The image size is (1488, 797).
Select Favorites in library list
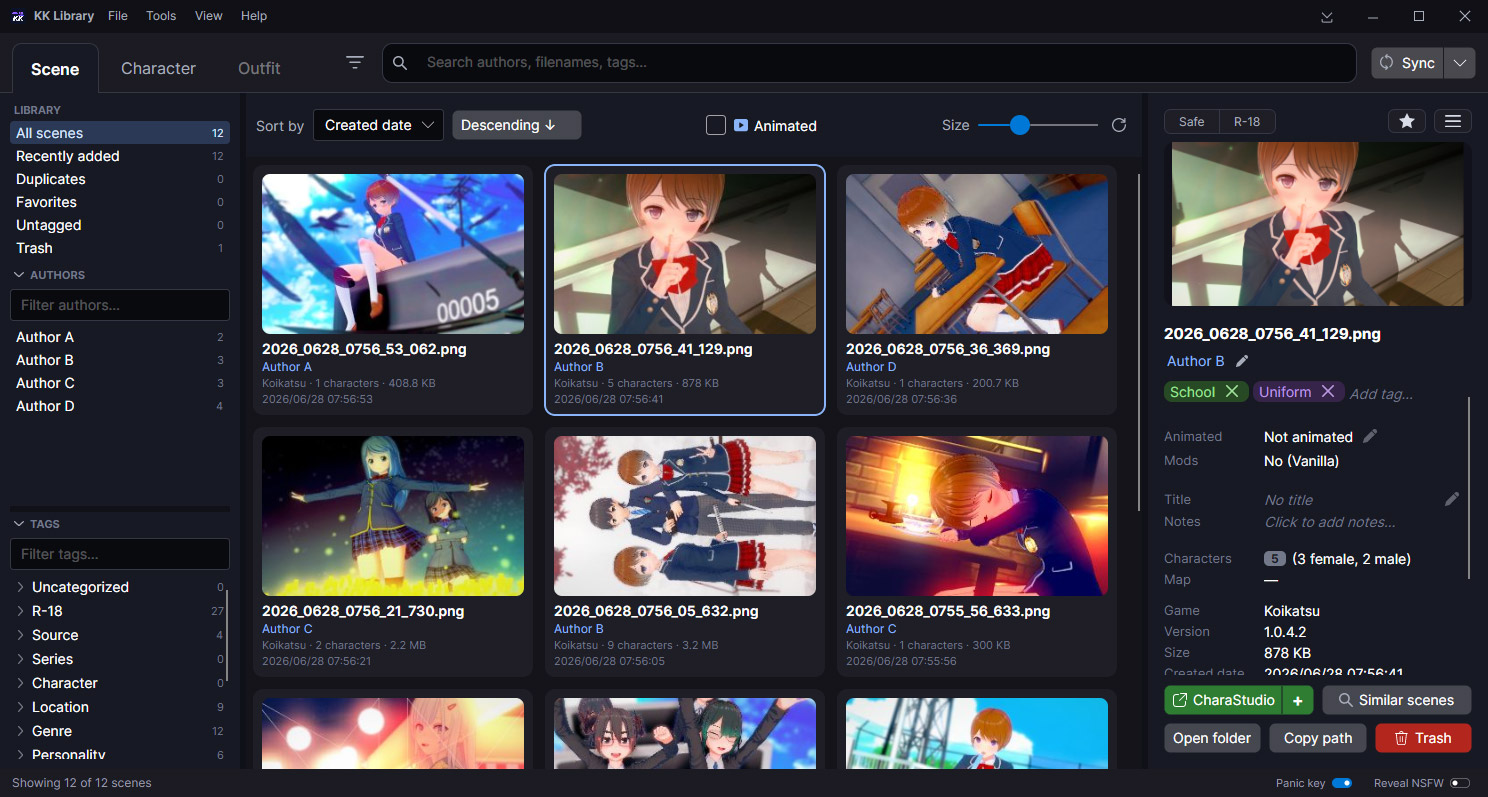120,202
